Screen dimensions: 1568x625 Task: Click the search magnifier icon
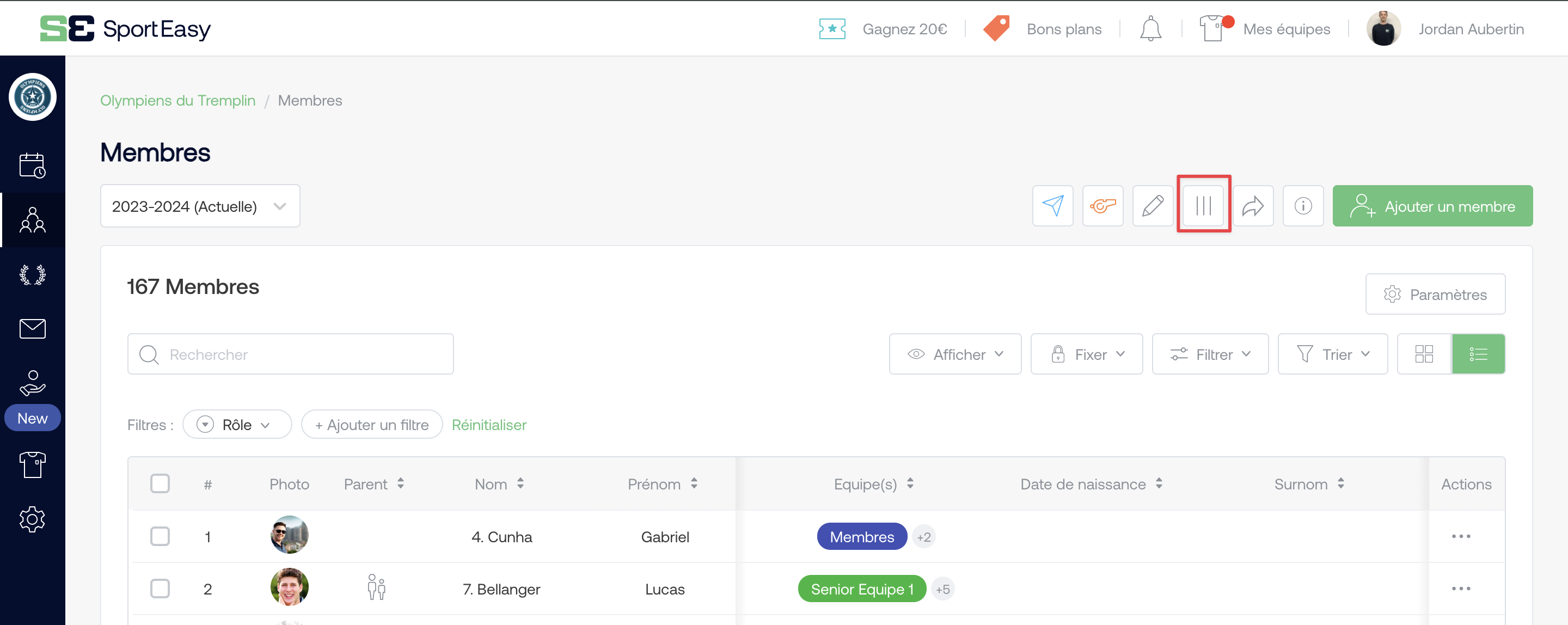click(149, 354)
